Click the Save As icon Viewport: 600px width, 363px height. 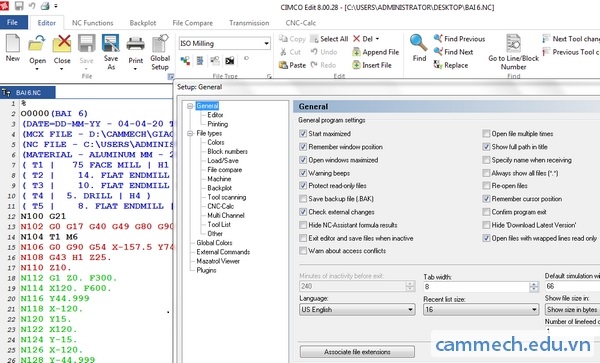[111, 43]
